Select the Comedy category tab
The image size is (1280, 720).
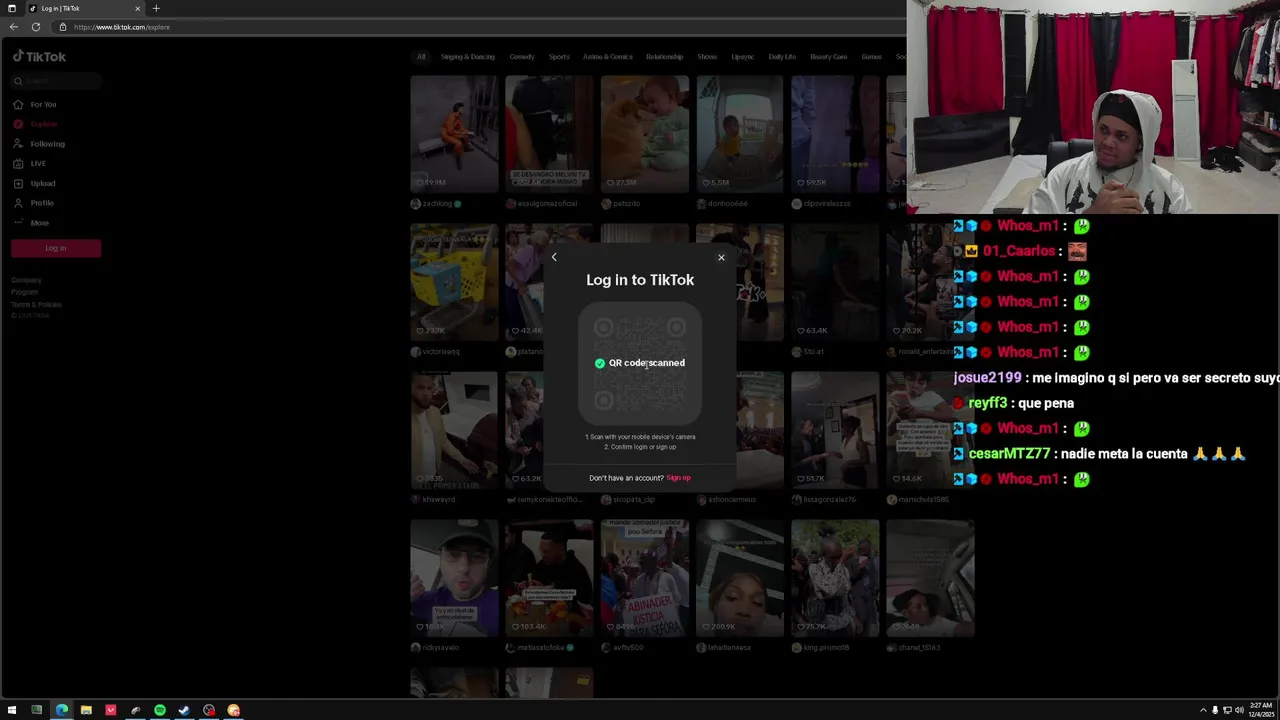[522, 57]
